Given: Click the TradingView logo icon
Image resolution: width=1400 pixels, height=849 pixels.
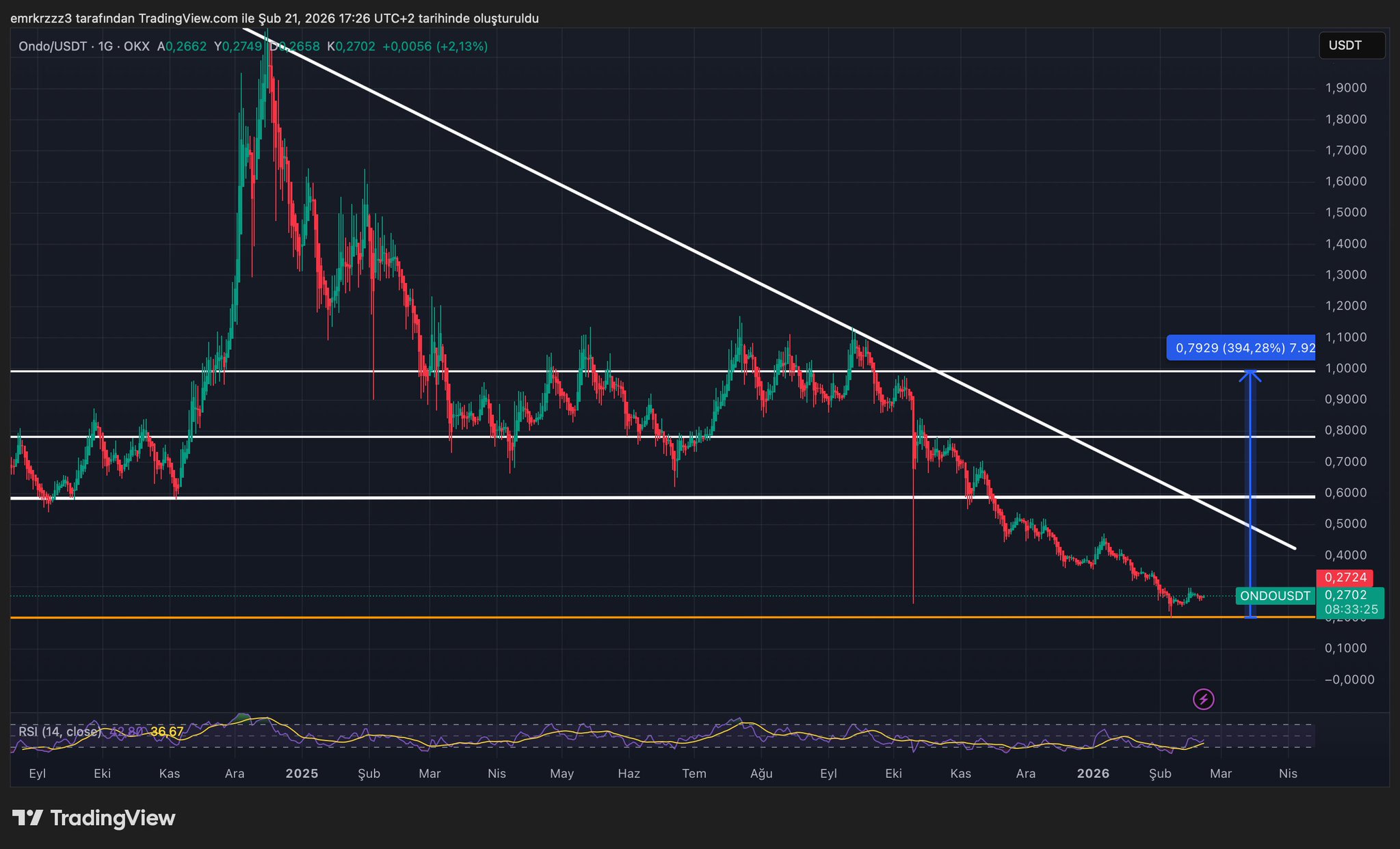Looking at the screenshot, I should coord(28,818).
